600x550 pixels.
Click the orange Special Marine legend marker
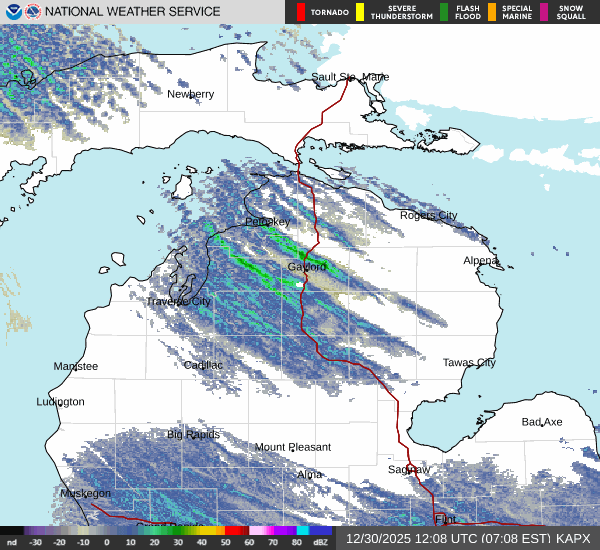pos(492,12)
